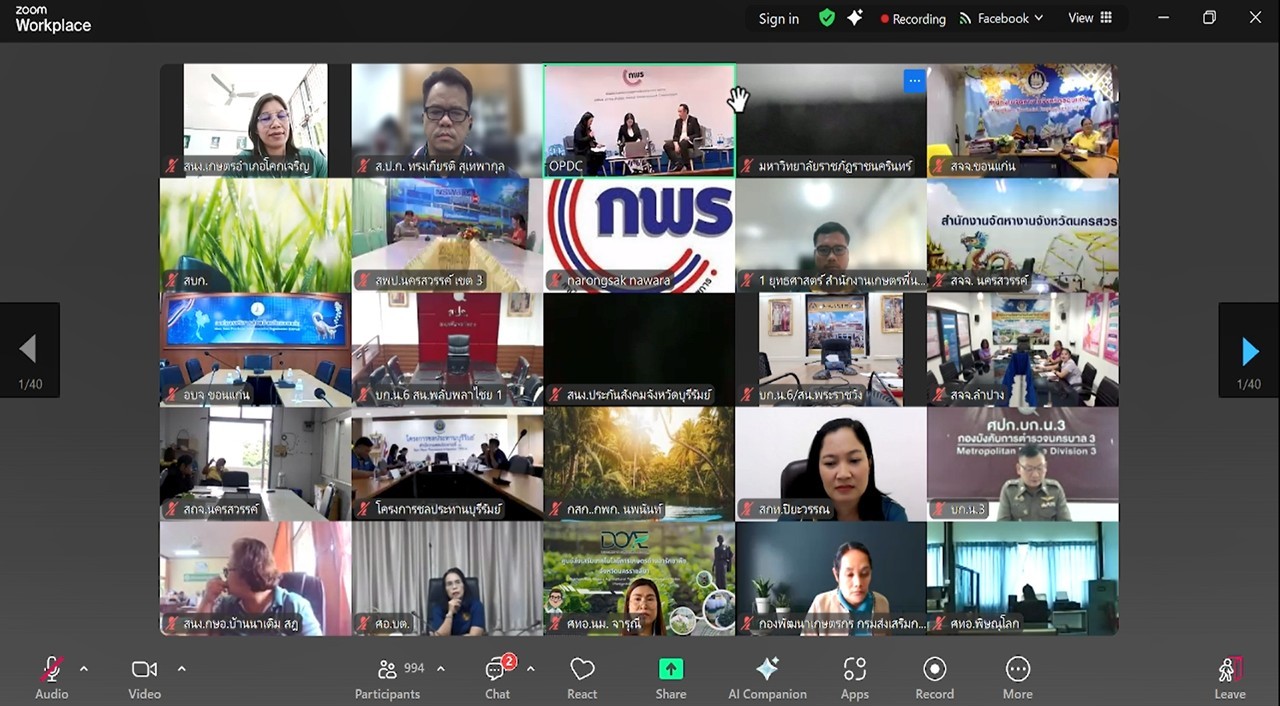The height and width of the screenshot is (706, 1280).
Task: Click the 994 participants count
Action: pyautogui.click(x=414, y=668)
